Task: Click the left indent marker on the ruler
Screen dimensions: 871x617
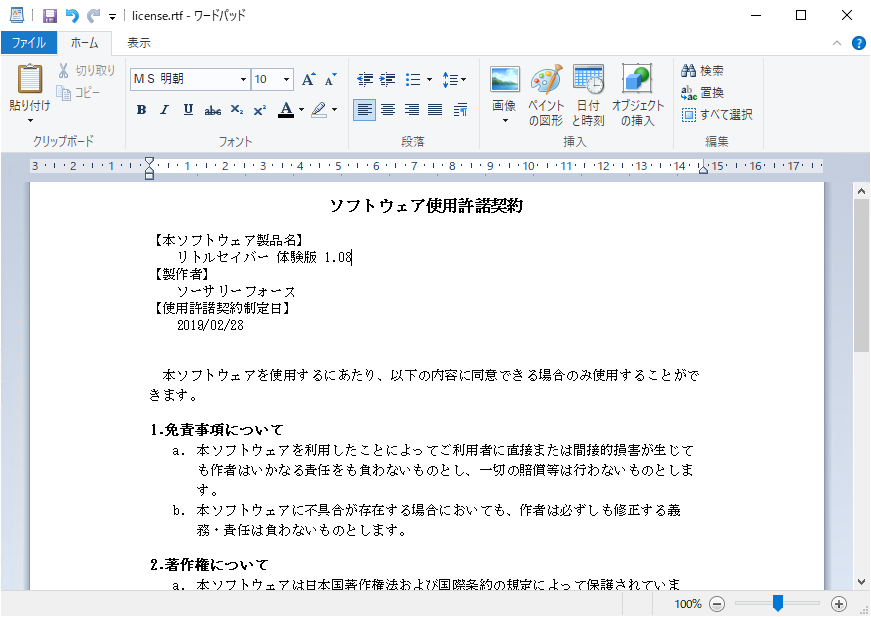Action: pyautogui.click(x=149, y=168)
